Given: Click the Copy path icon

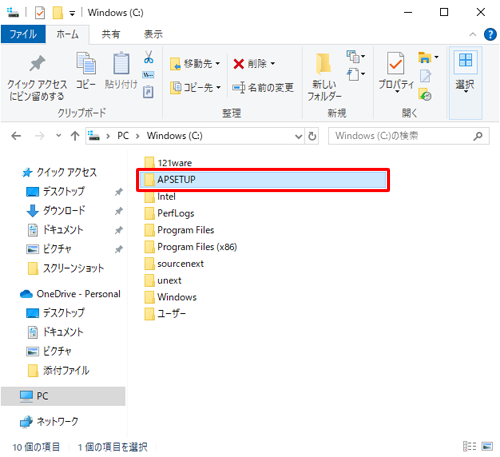Looking at the screenshot, I should point(148,75).
